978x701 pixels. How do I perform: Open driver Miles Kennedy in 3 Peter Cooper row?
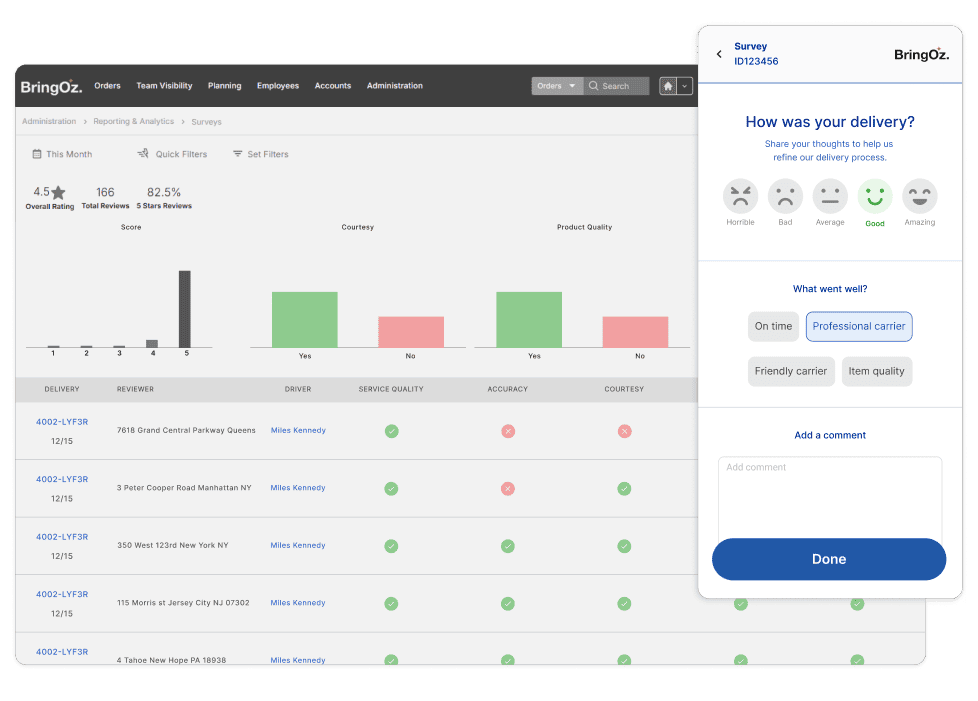click(298, 487)
